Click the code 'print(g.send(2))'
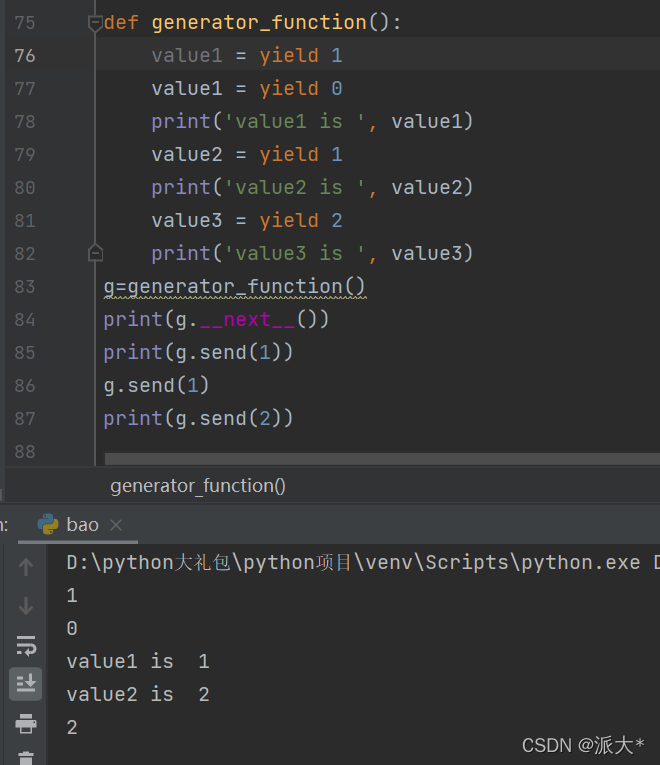 pyautogui.click(x=198, y=419)
